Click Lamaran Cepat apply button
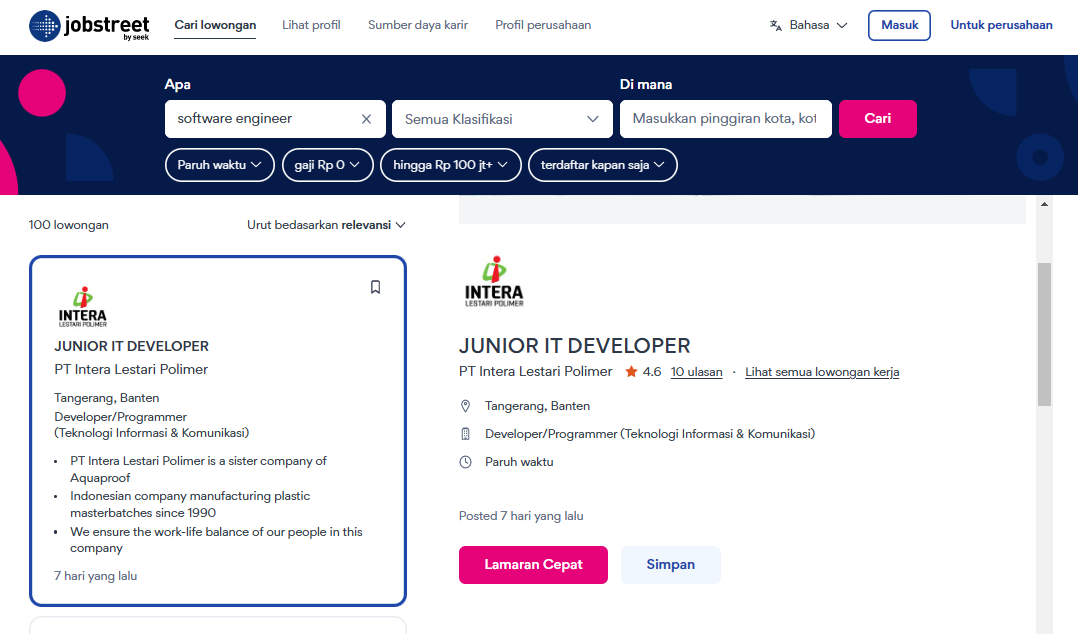 pos(534,565)
